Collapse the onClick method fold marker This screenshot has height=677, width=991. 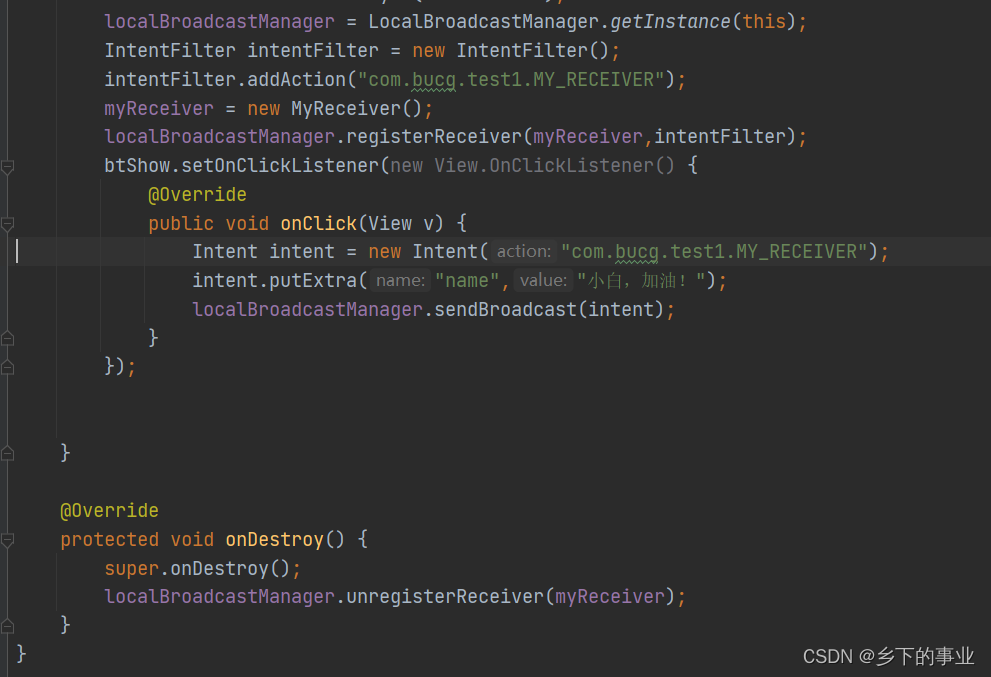[8, 224]
